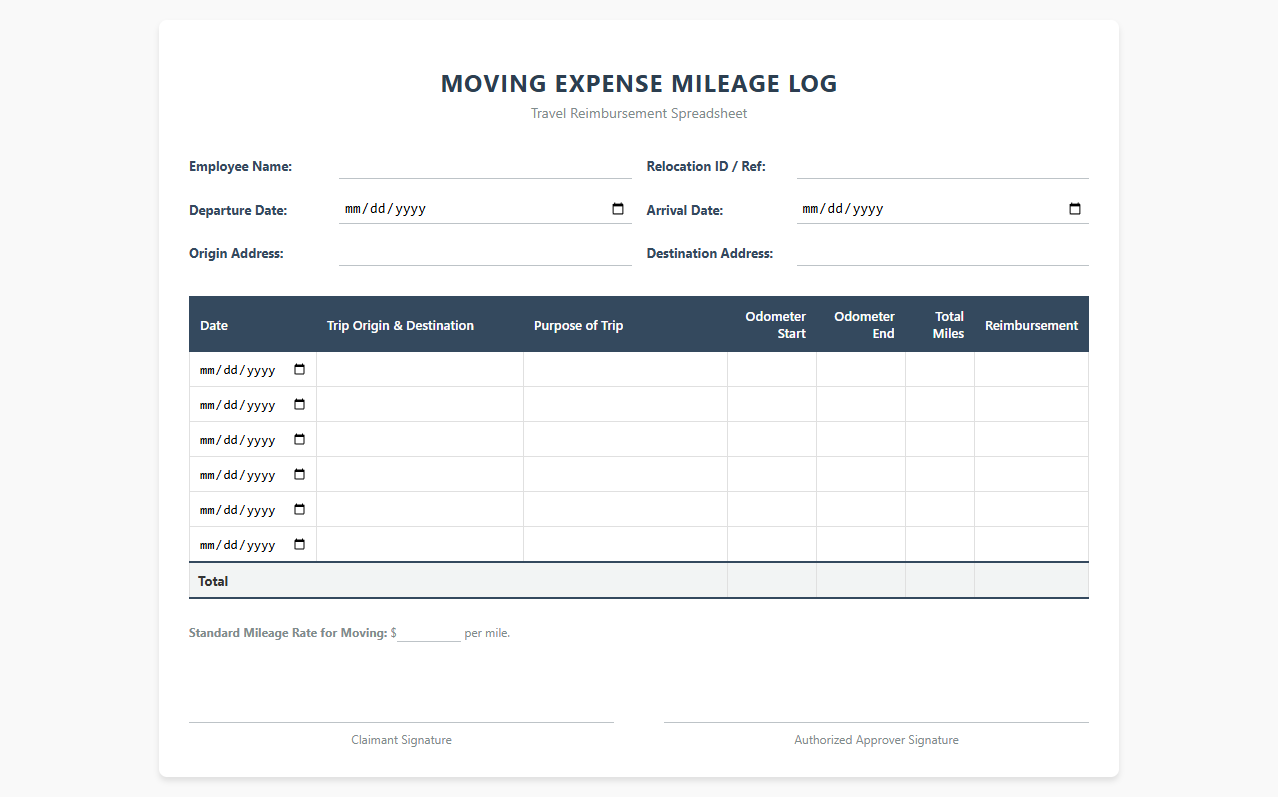
Task: Click the Standard Mileage Rate for Moving label
Action: pyautogui.click(x=288, y=633)
